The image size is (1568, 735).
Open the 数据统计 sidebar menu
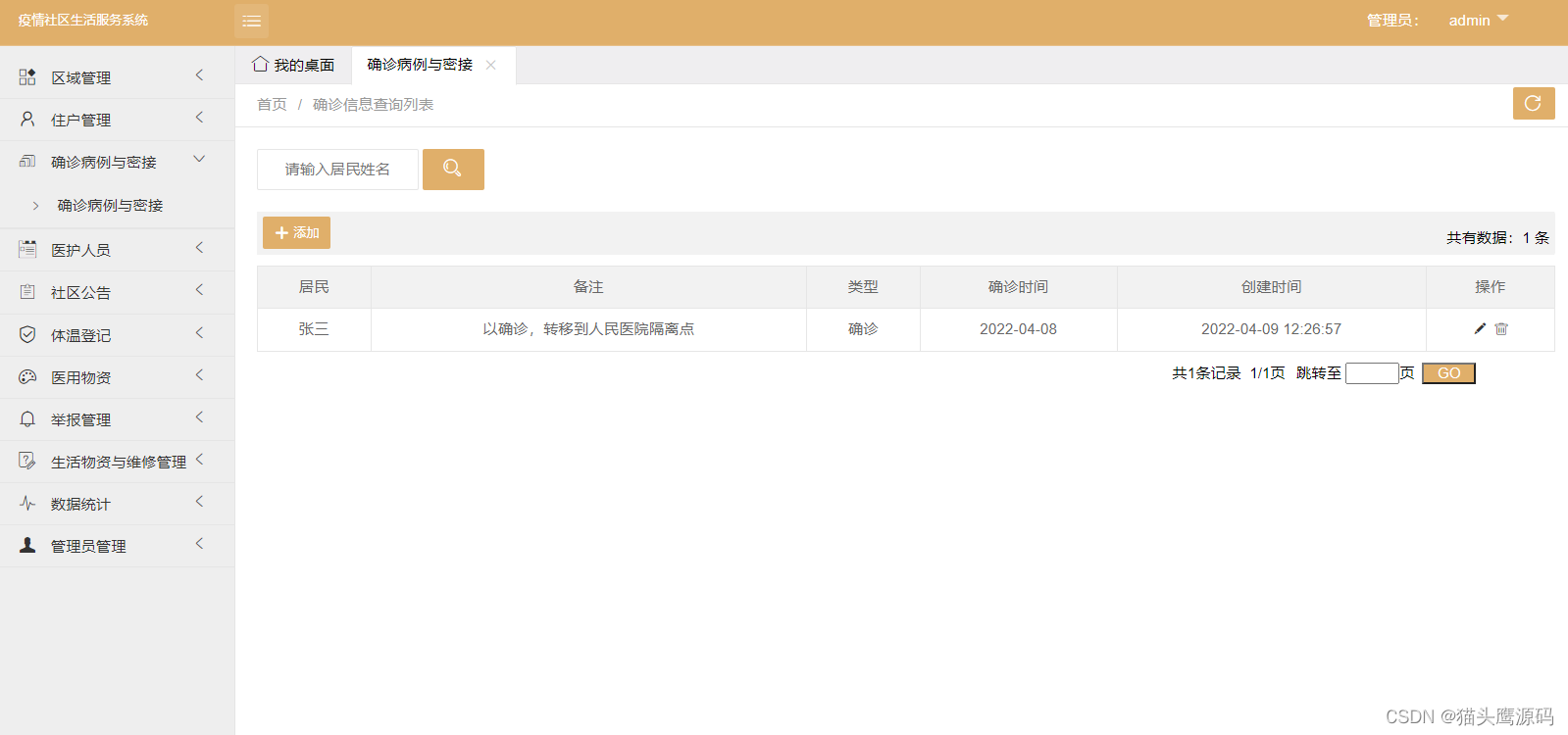[117, 504]
